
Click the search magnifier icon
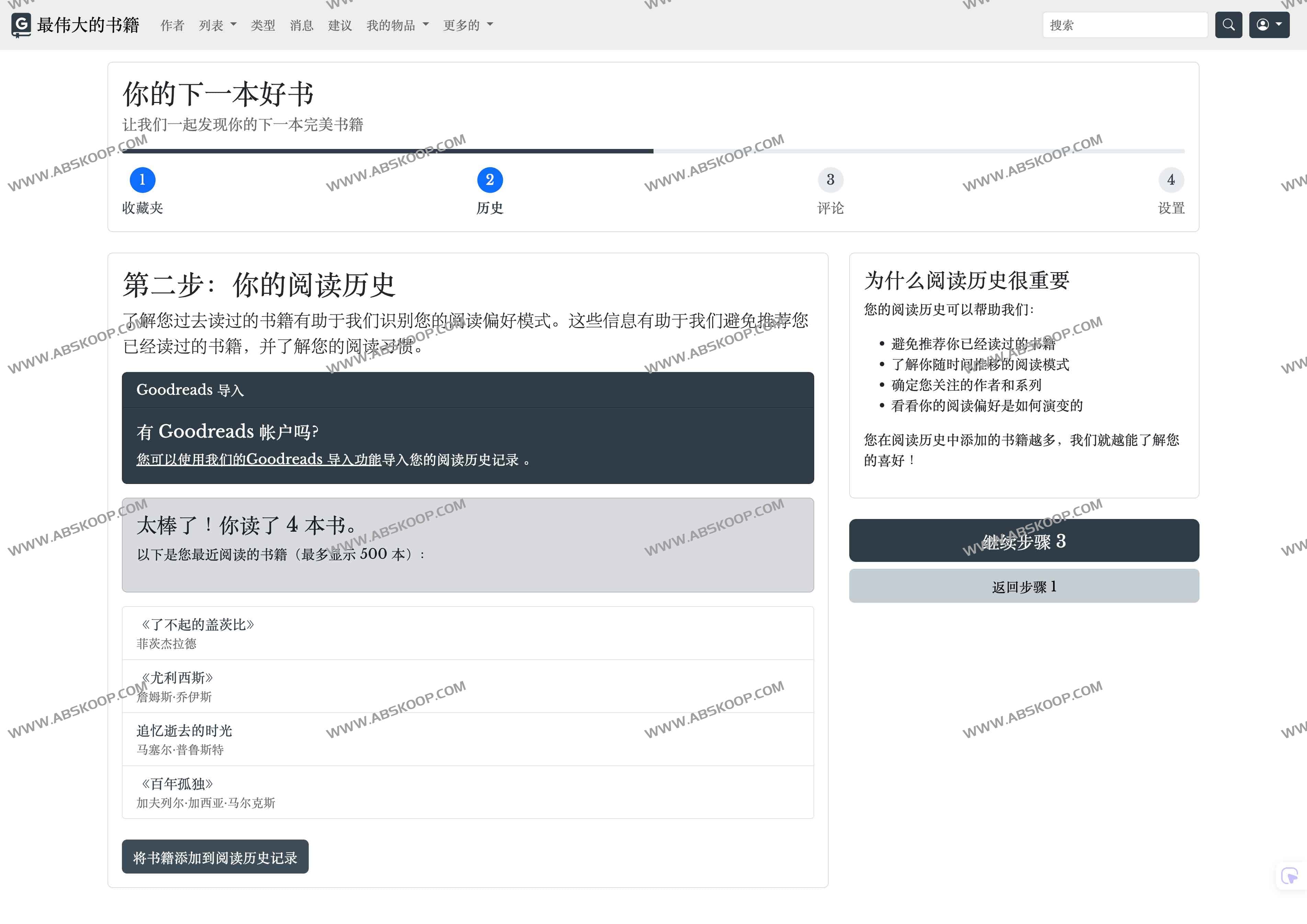point(1228,25)
